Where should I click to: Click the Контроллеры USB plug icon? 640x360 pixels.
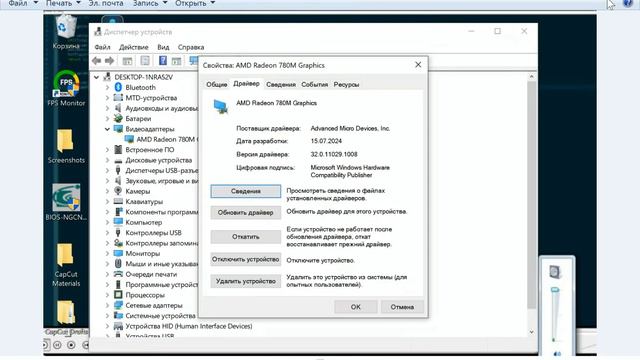[x=118, y=232]
